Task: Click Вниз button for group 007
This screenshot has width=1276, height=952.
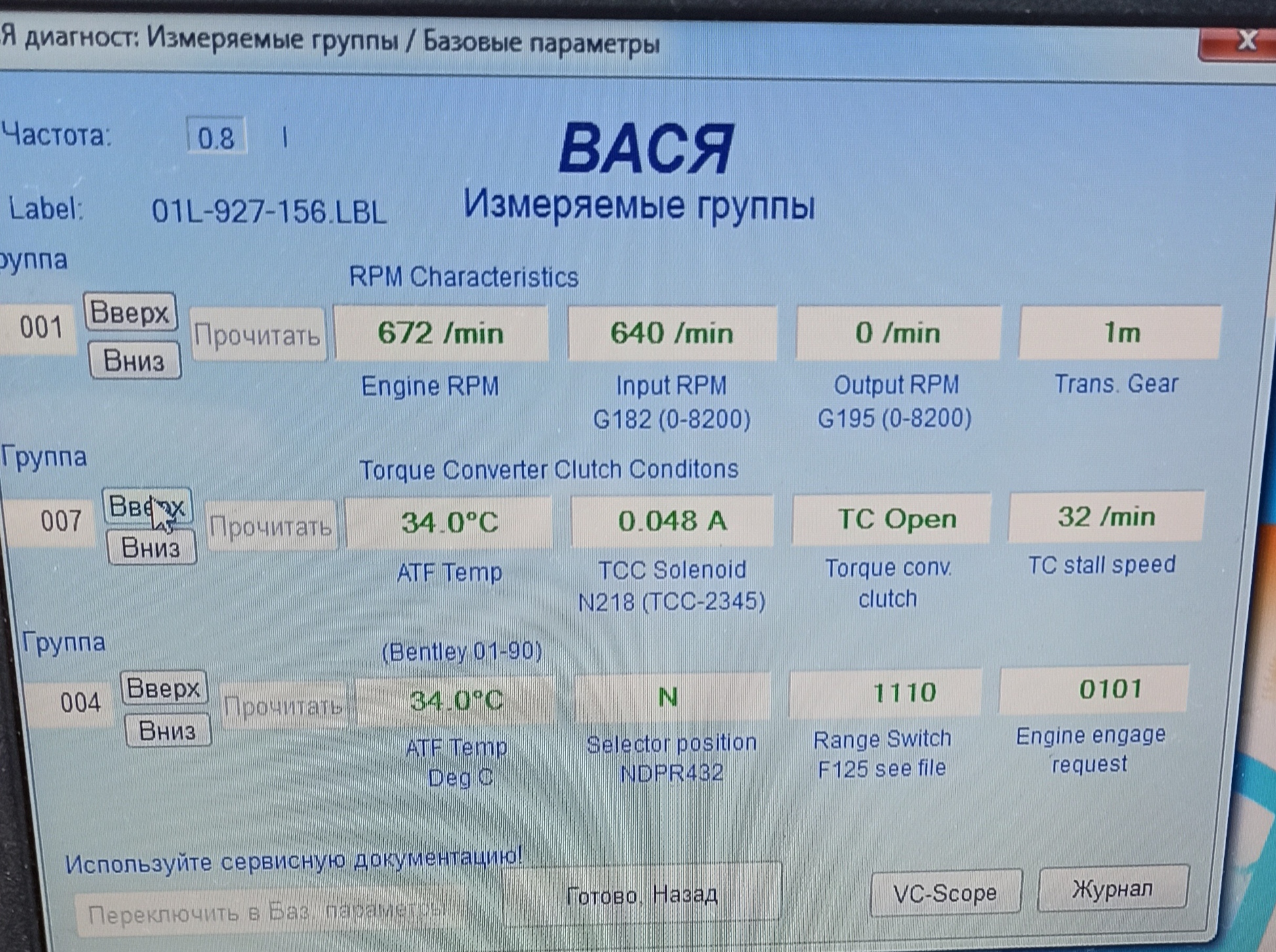Action: click(x=151, y=547)
